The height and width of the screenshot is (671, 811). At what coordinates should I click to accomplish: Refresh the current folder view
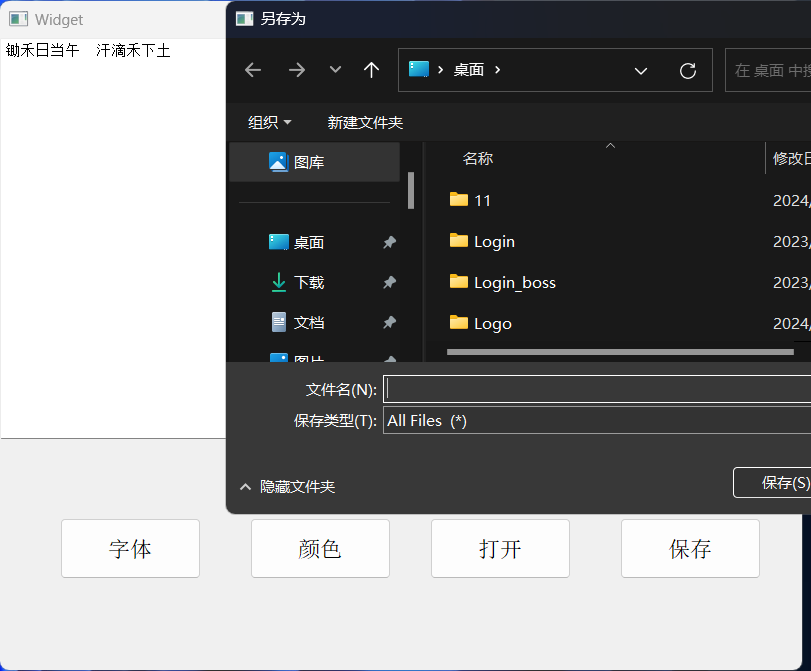(687, 71)
